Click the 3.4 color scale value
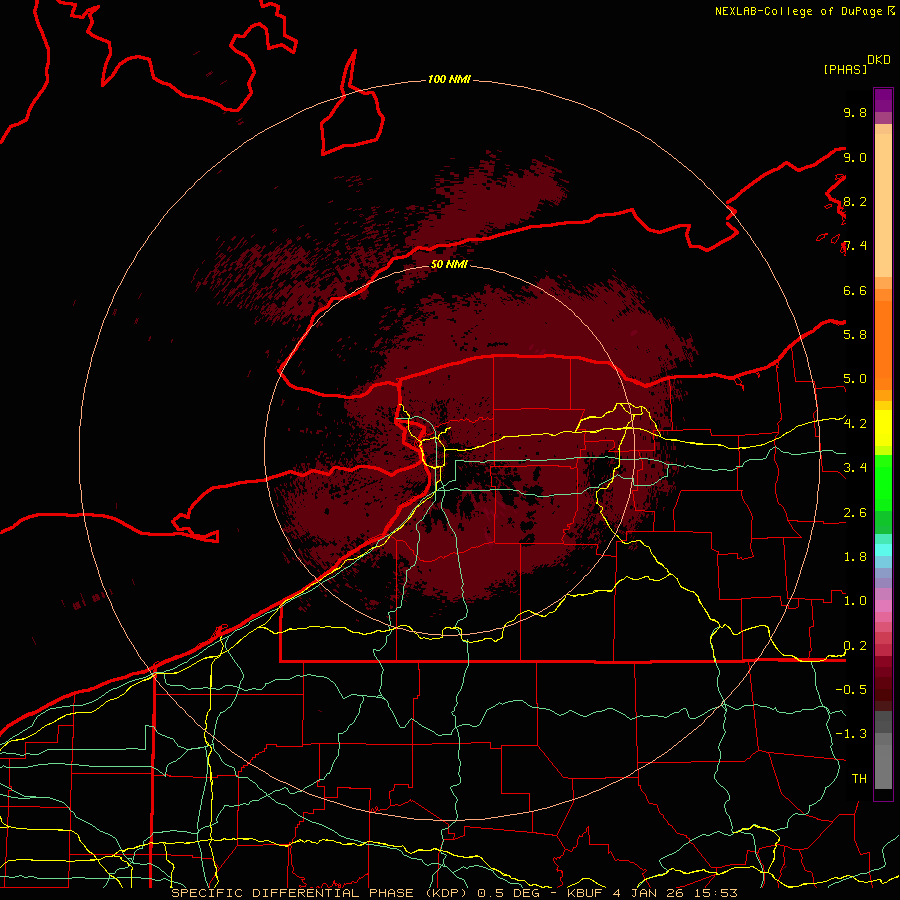 coord(855,468)
